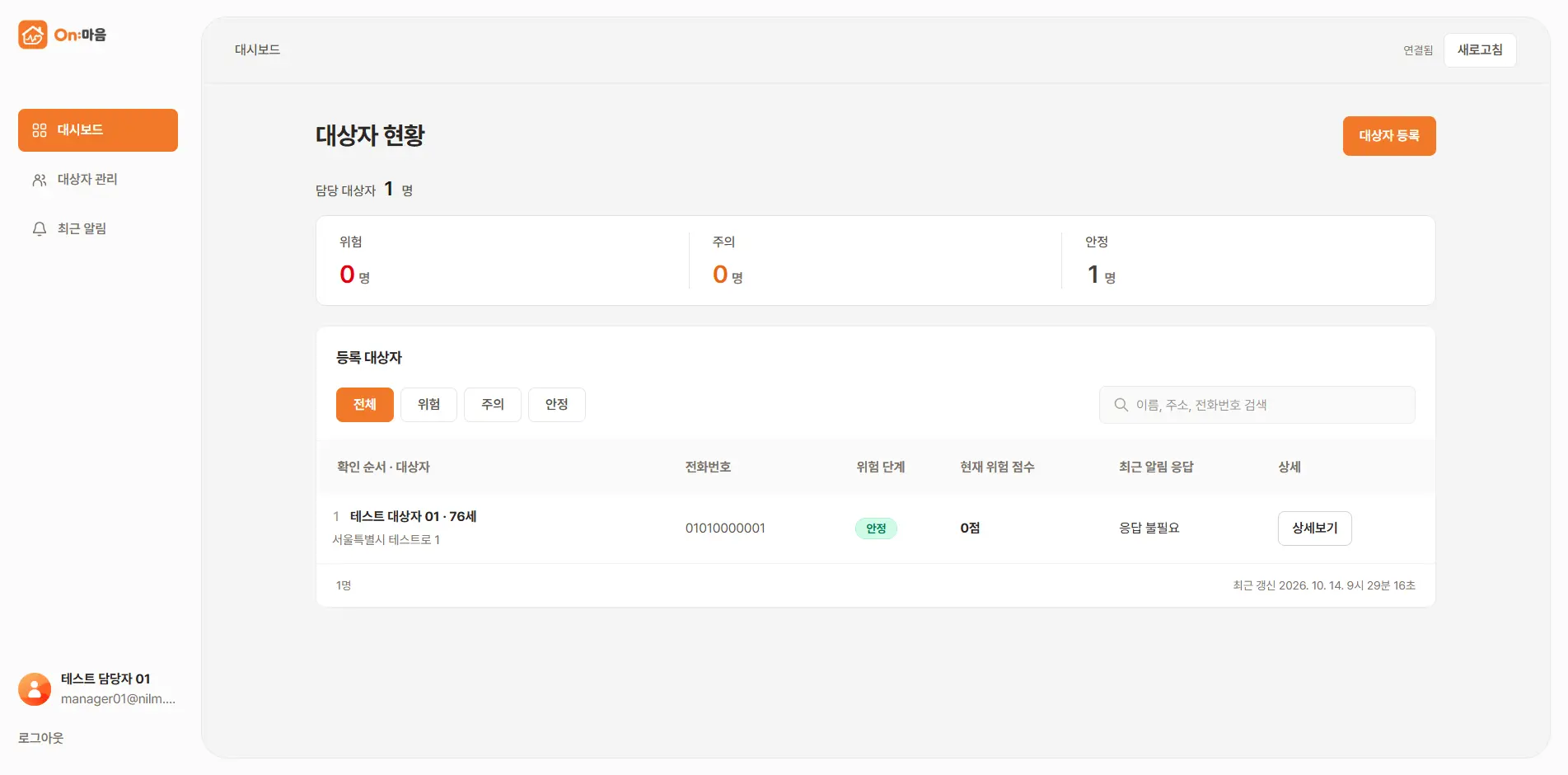Image resolution: width=1568 pixels, height=775 pixels.
Task: Click the 위험 0명 summary card
Action: (503, 261)
